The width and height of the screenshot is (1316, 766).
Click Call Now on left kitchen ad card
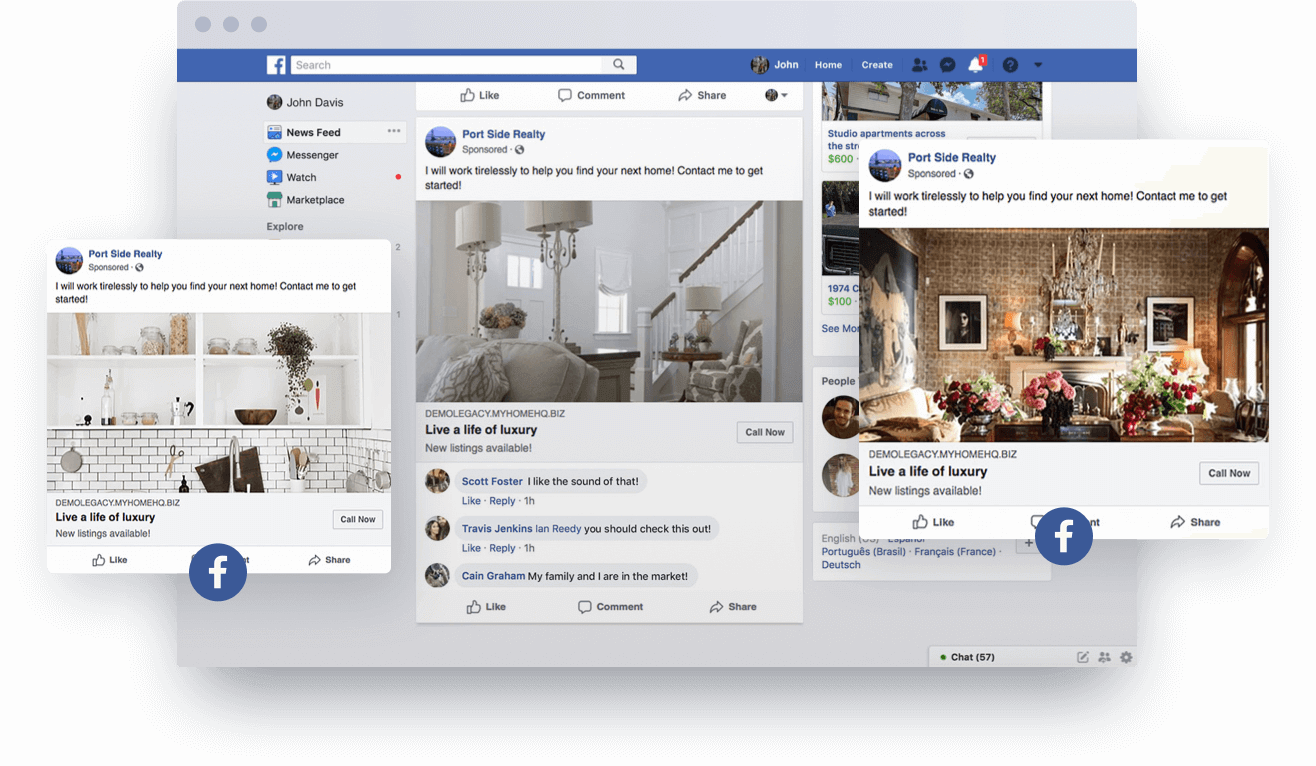click(x=358, y=519)
